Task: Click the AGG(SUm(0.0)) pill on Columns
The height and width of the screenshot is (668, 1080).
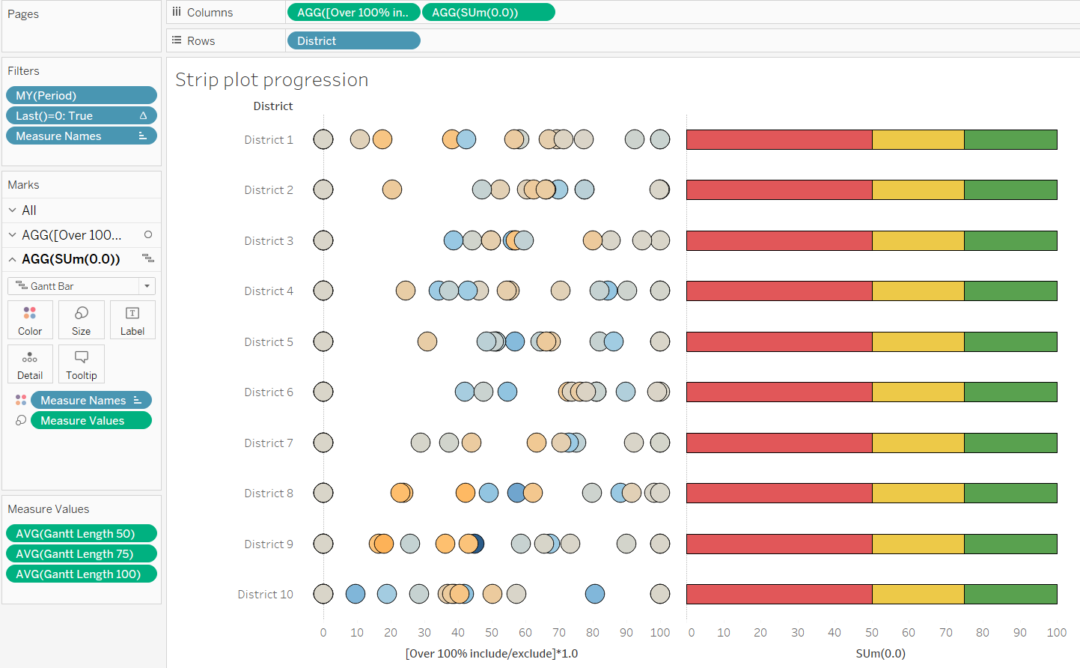Action: click(487, 13)
